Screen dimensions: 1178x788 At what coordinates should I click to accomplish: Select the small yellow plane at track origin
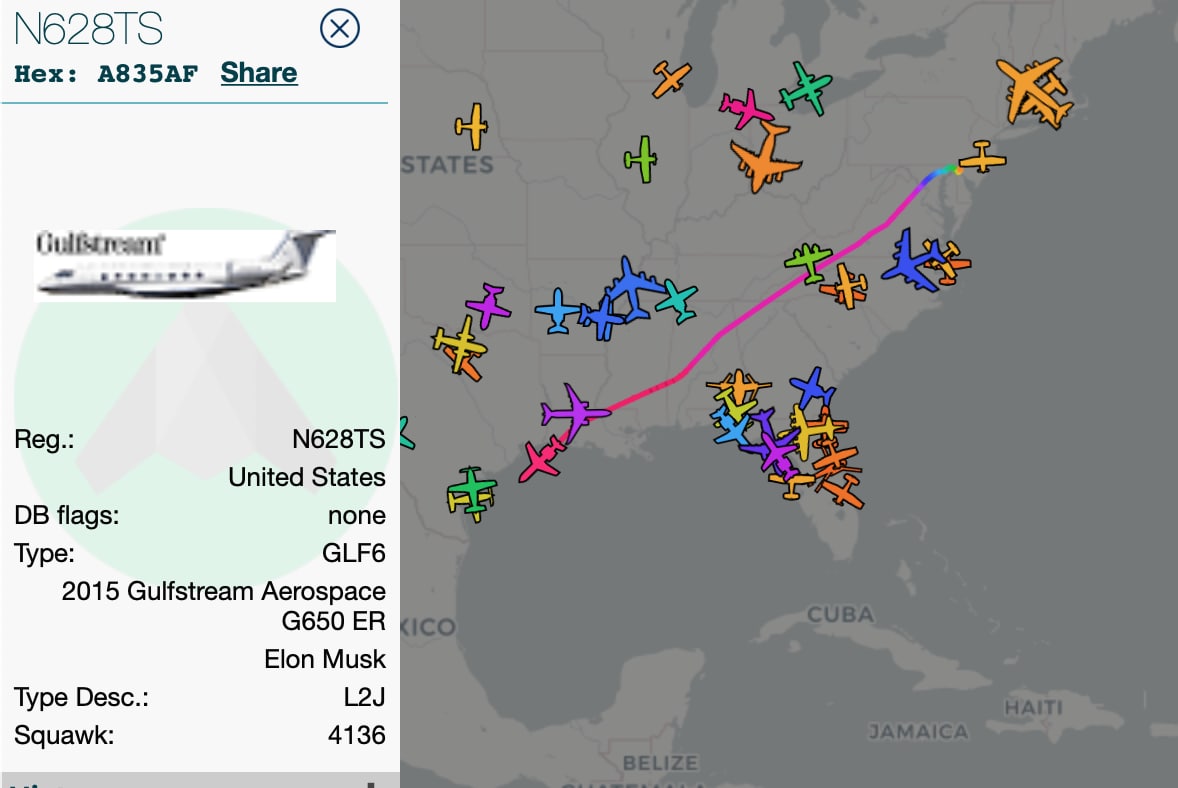click(981, 158)
